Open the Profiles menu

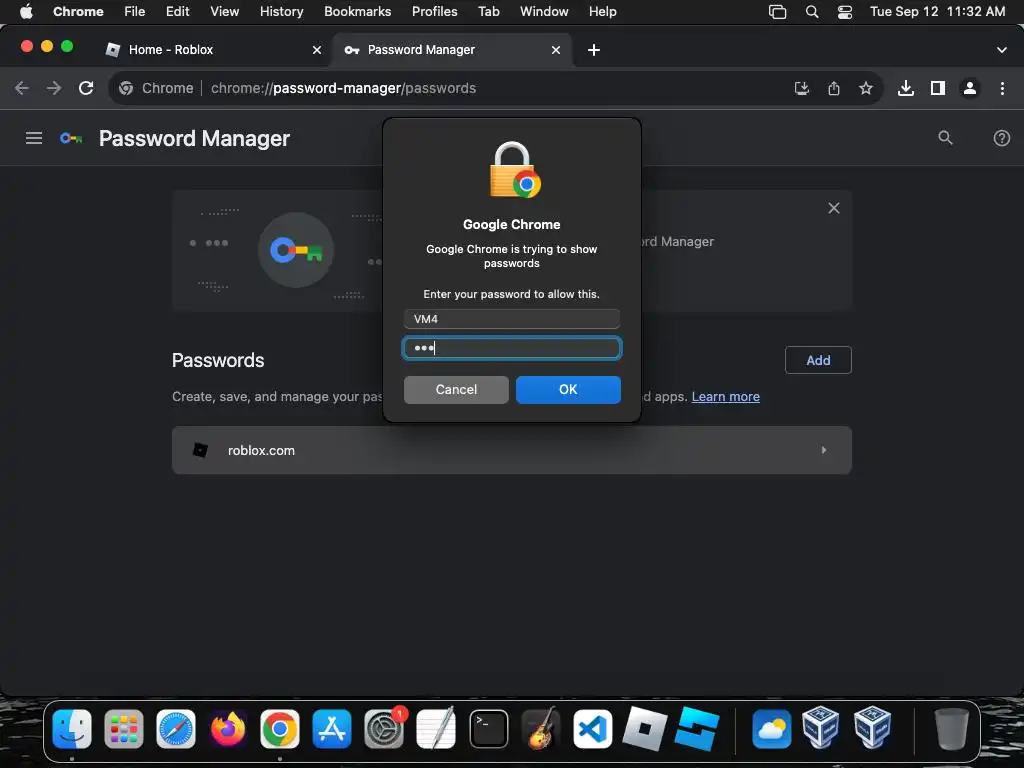(434, 11)
